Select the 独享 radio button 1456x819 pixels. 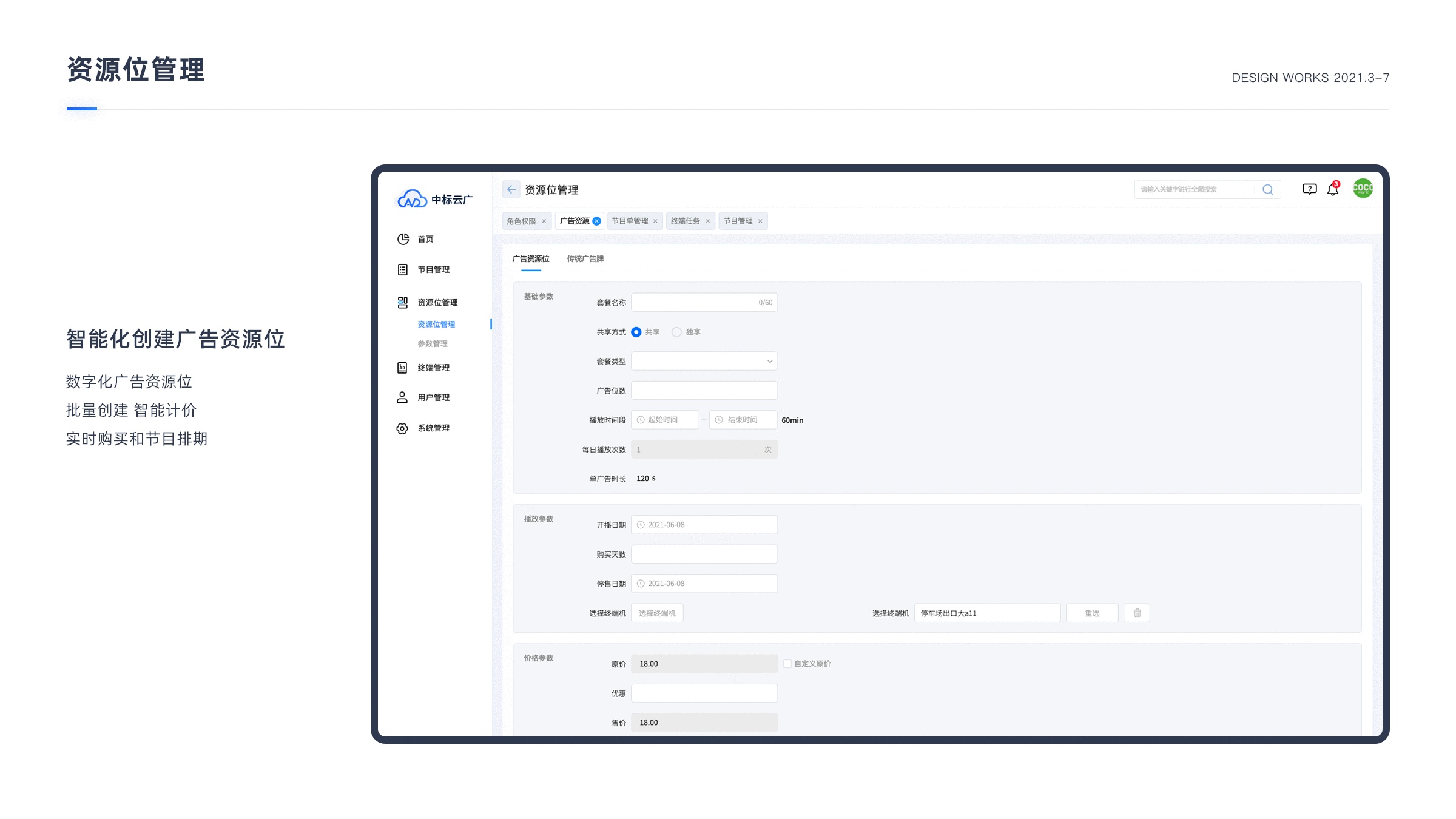click(x=676, y=332)
